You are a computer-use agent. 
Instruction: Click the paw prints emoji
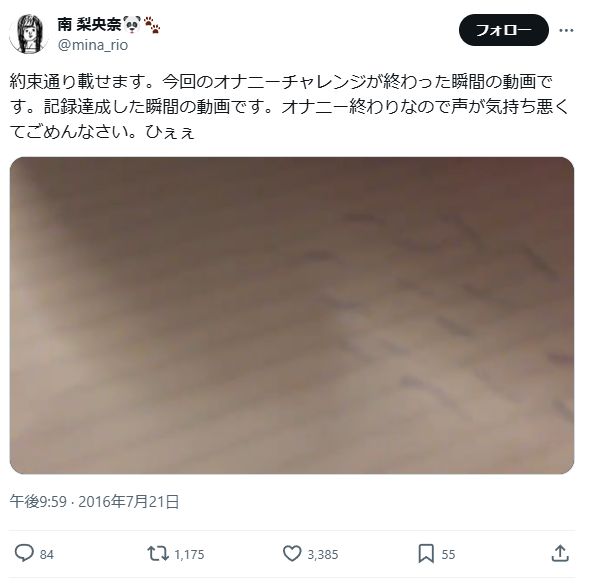click(152, 24)
